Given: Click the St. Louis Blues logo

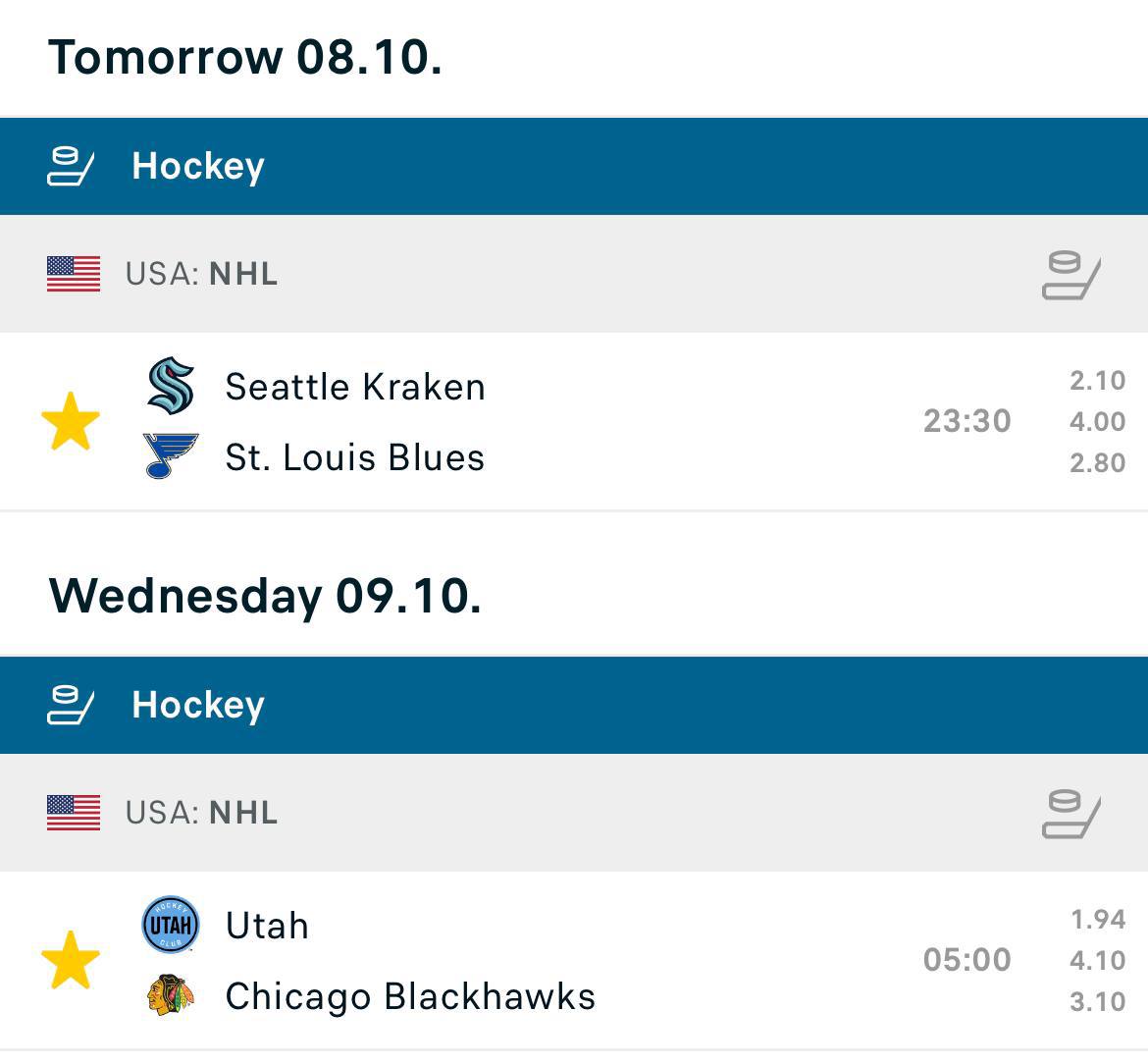Looking at the screenshot, I should pos(171,456).
